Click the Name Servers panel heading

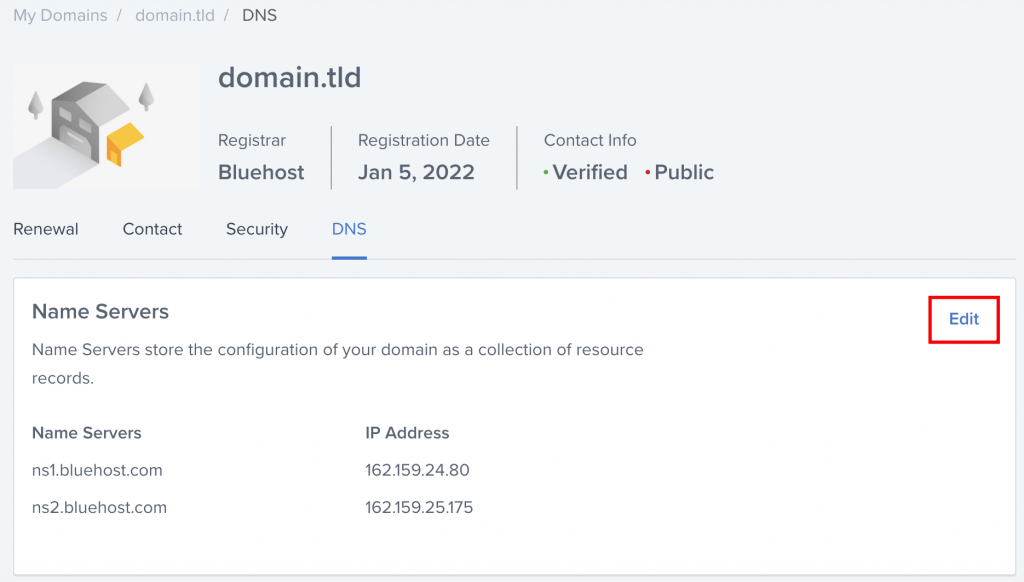tap(100, 311)
